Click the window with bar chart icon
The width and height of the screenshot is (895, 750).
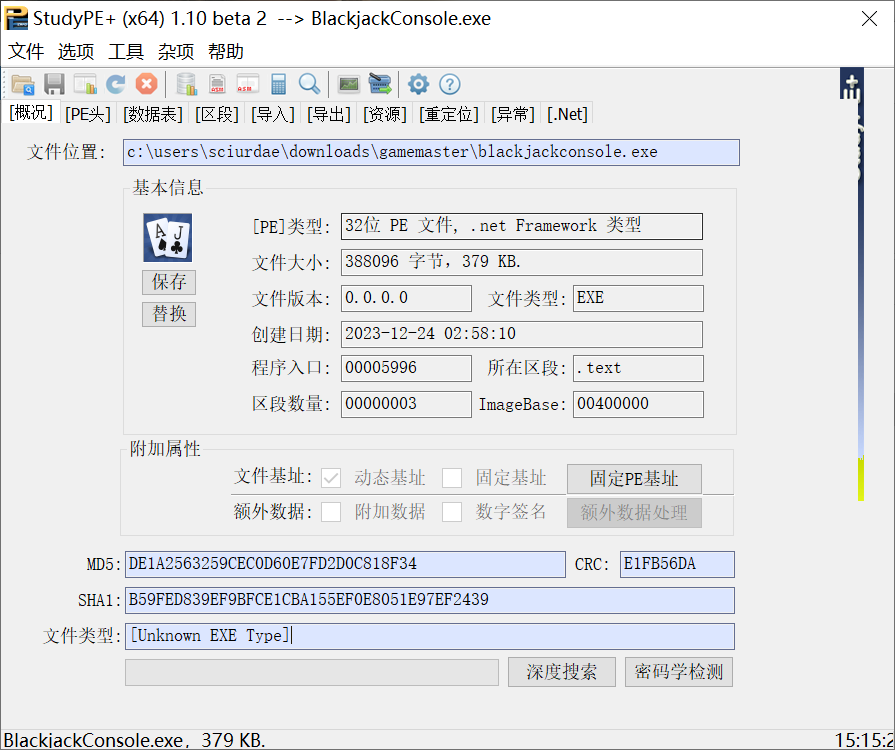point(85,84)
